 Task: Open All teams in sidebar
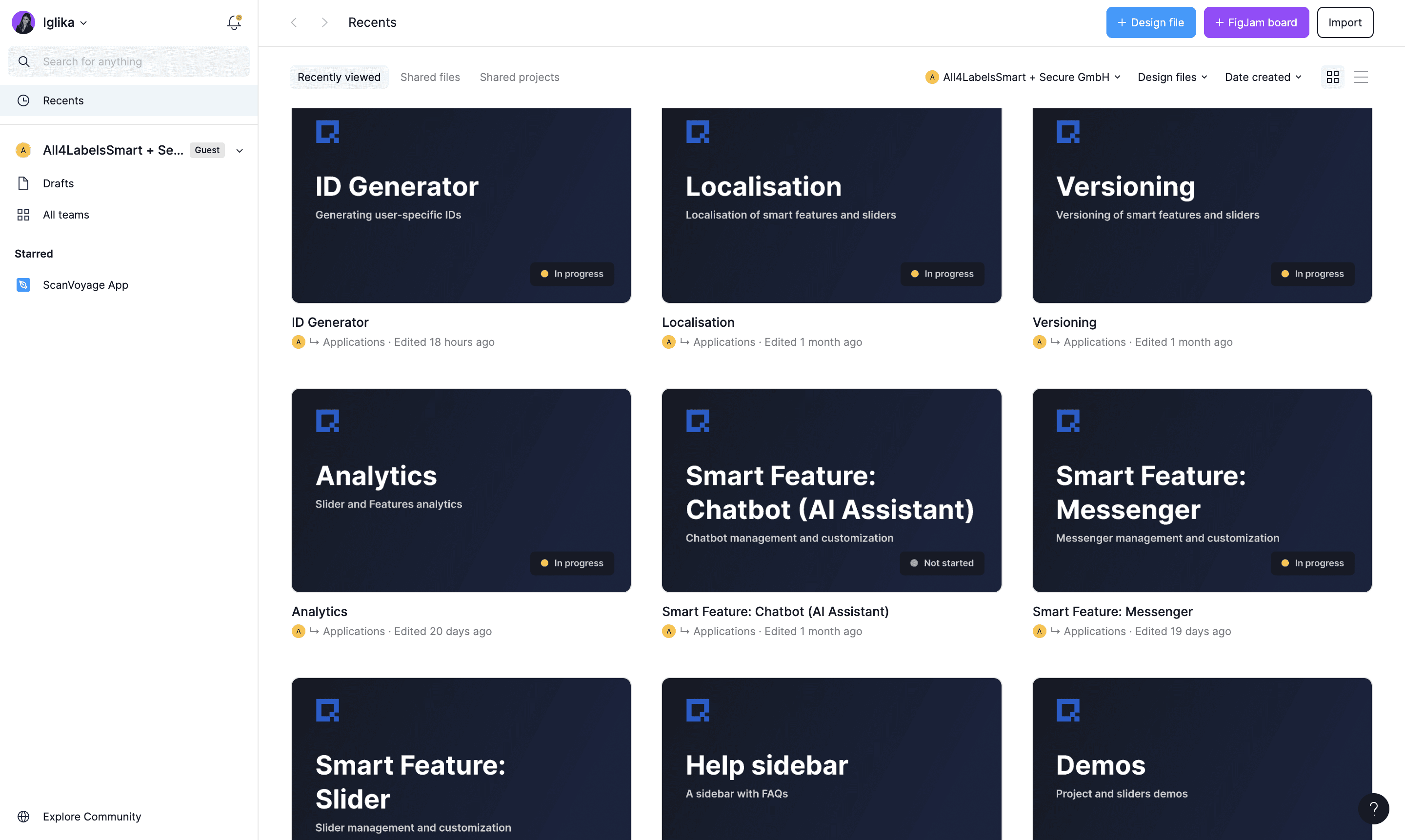[66, 215]
